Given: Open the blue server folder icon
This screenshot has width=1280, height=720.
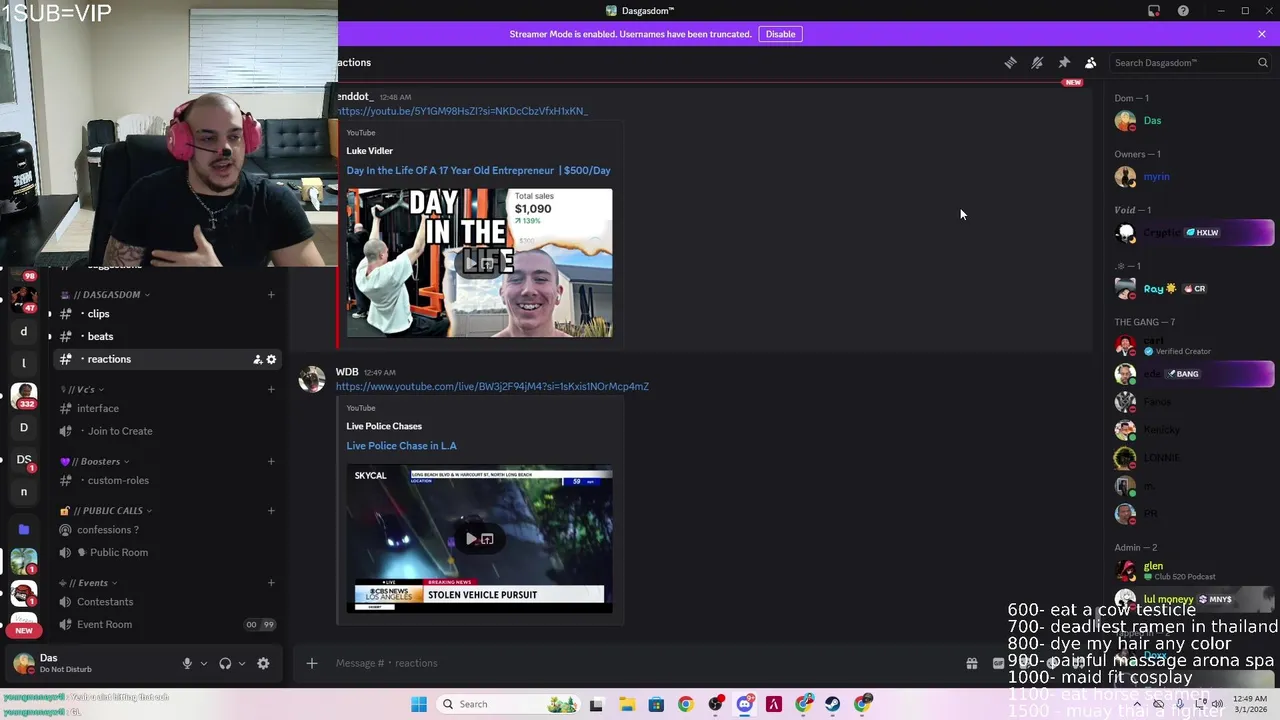Looking at the screenshot, I should [24, 529].
